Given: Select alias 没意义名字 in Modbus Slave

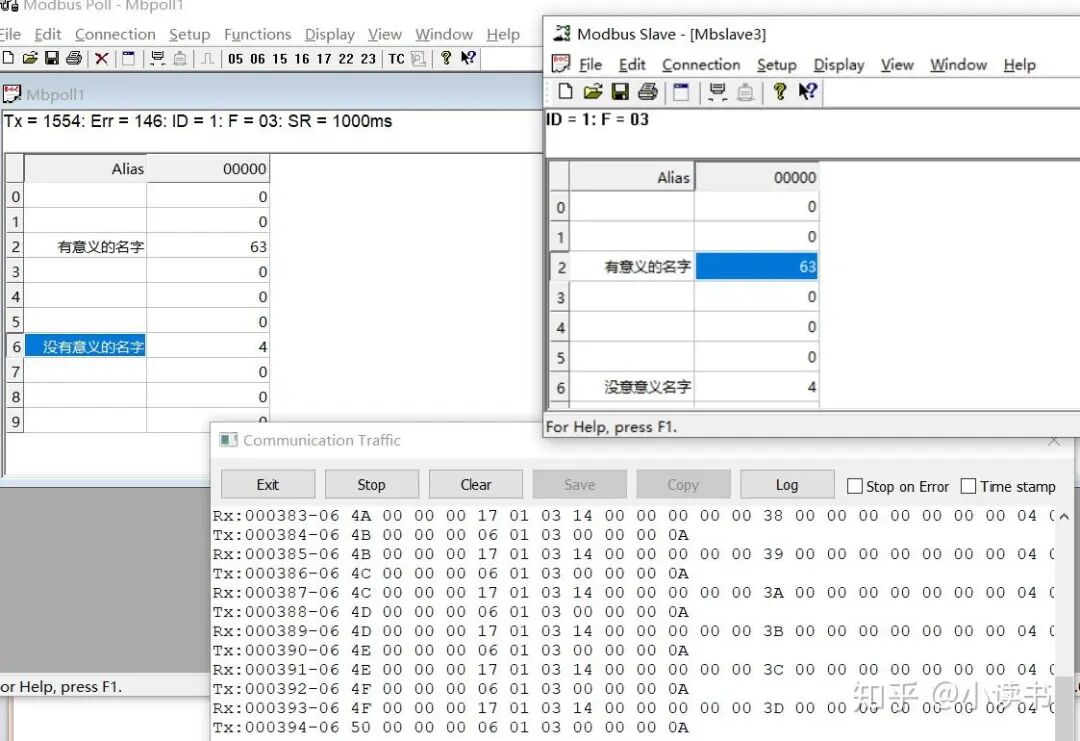Looking at the screenshot, I should point(632,387).
